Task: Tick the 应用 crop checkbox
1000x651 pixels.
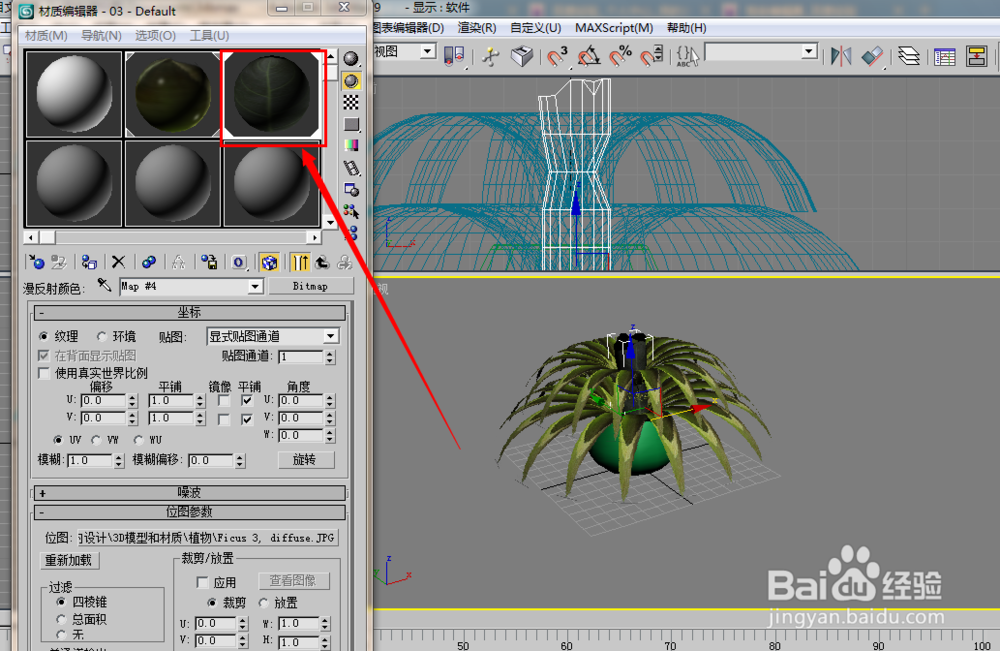Action: pyautogui.click(x=203, y=582)
